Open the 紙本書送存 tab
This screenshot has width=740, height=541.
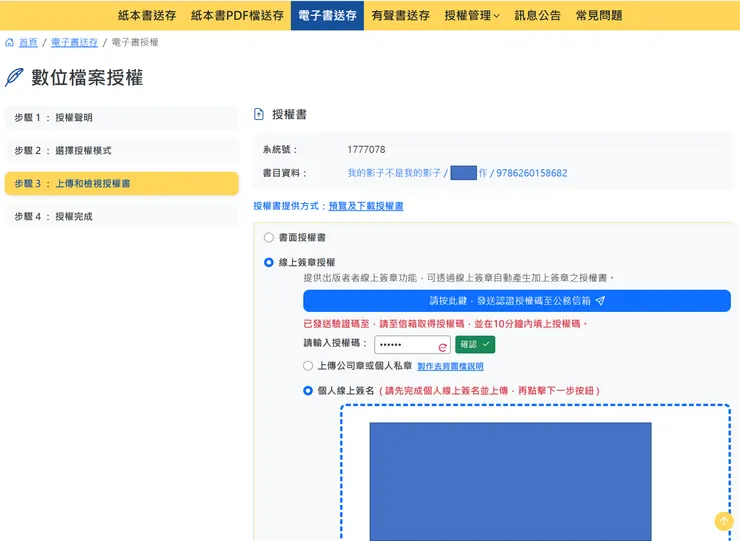[147, 16]
